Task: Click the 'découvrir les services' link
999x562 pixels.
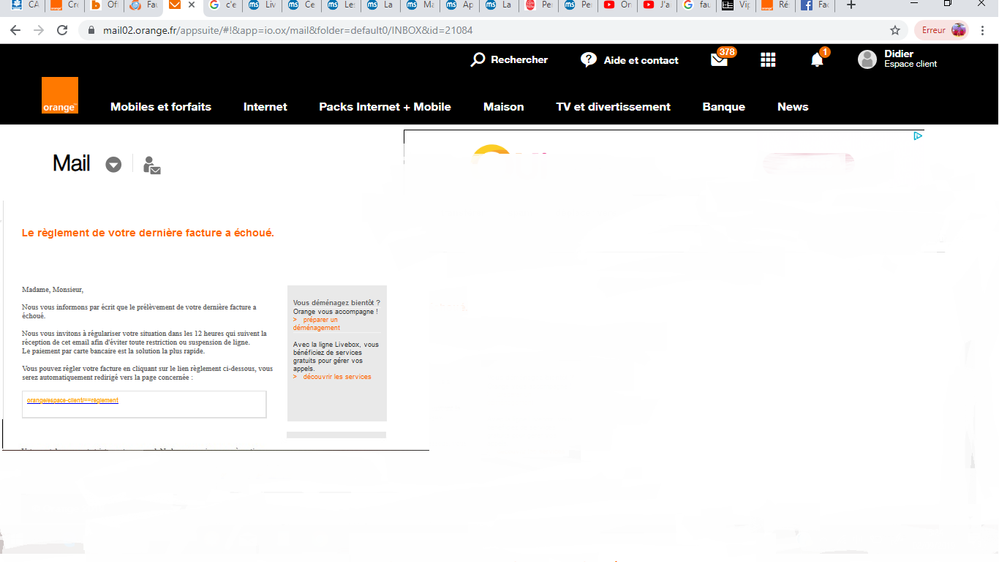Action: (336, 377)
